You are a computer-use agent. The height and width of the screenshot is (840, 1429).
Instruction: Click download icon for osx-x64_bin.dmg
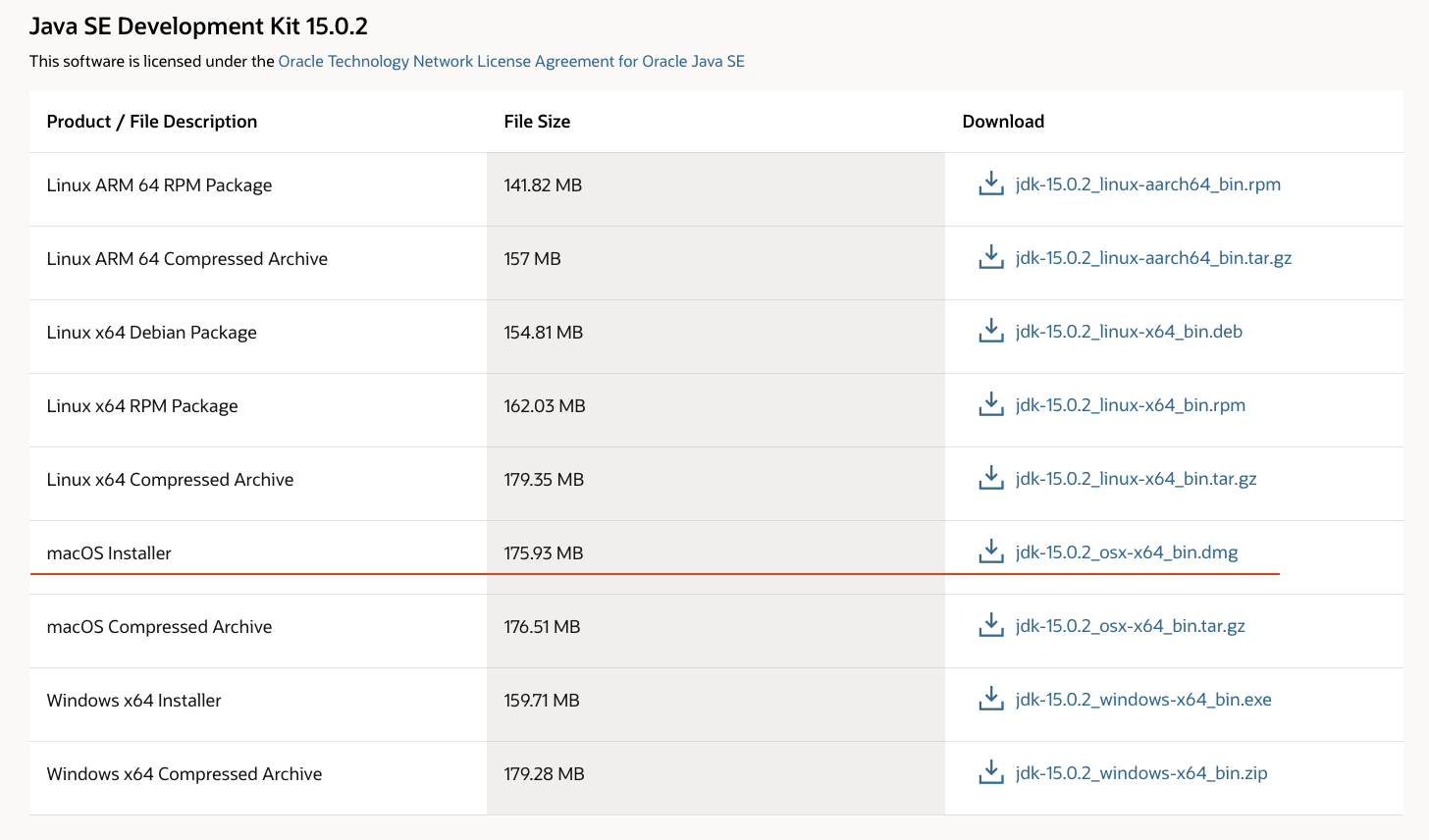[x=991, y=551]
